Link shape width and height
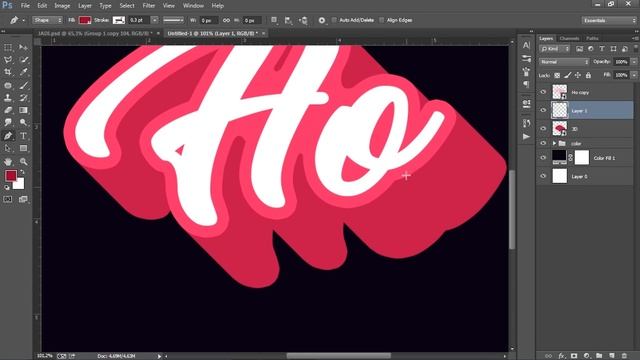This screenshot has height=360, width=640. coord(226,20)
